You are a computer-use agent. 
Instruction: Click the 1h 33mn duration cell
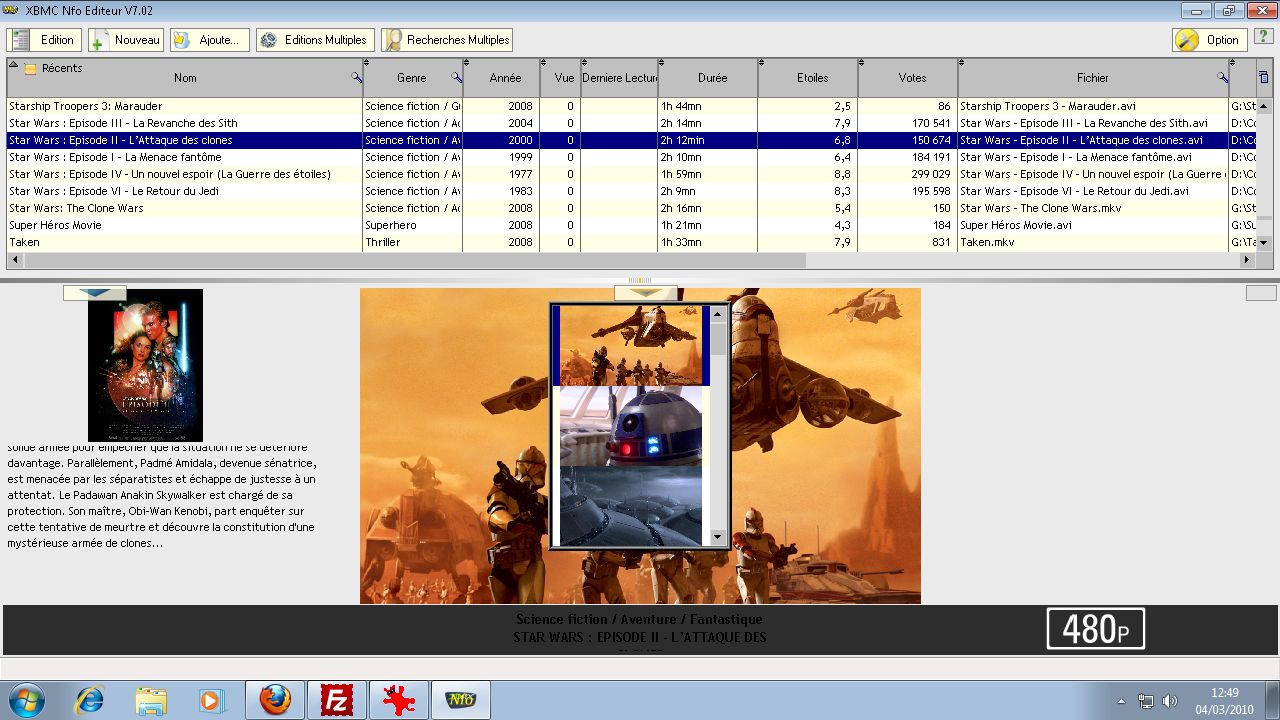pyautogui.click(x=708, y=242)
